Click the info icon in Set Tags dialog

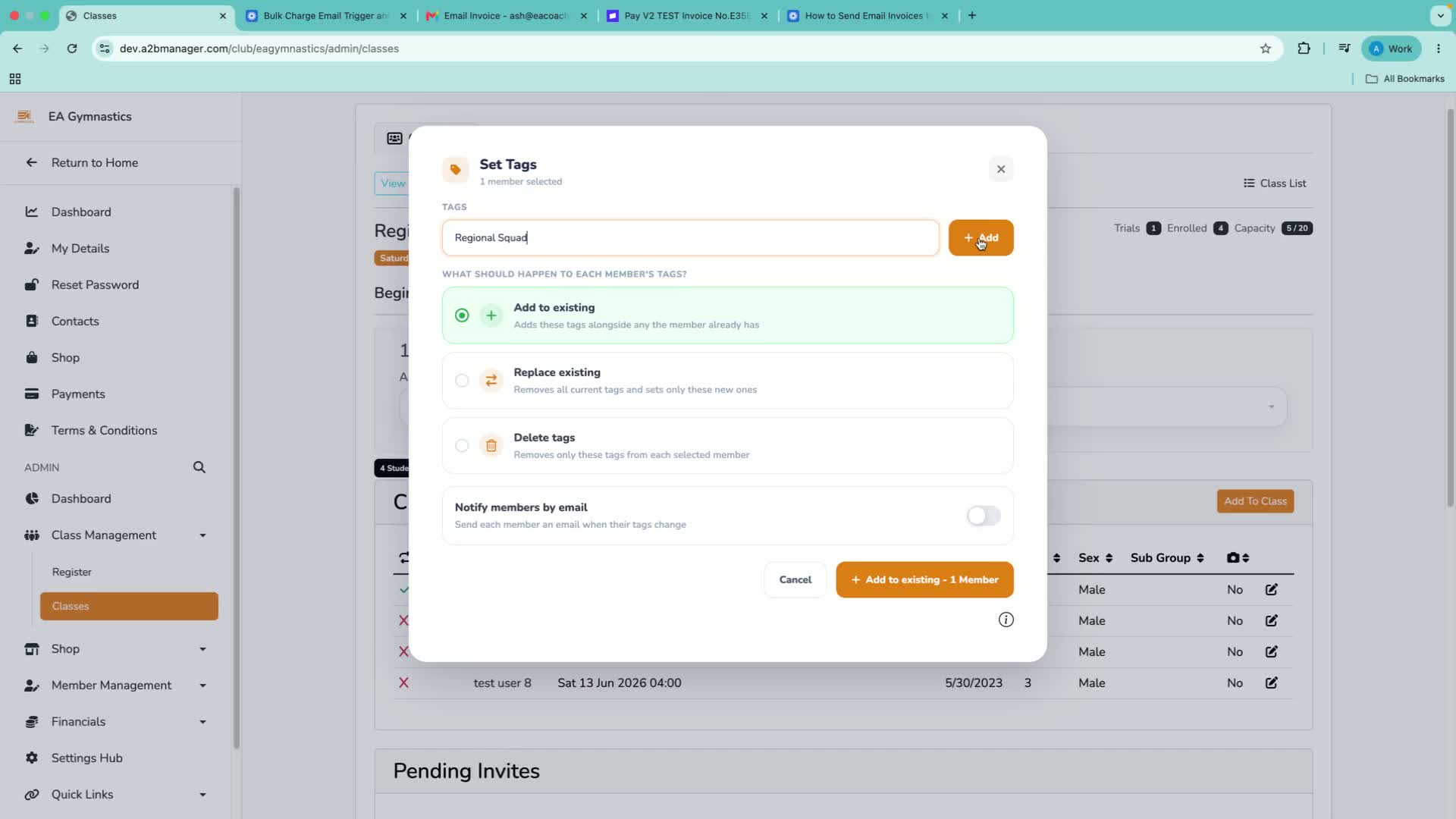1006,620
